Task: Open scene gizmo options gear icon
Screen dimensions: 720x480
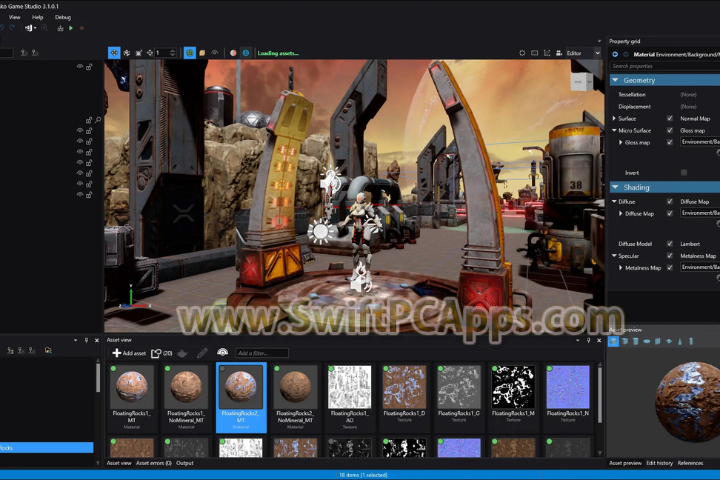Action: tap(522, 53)
